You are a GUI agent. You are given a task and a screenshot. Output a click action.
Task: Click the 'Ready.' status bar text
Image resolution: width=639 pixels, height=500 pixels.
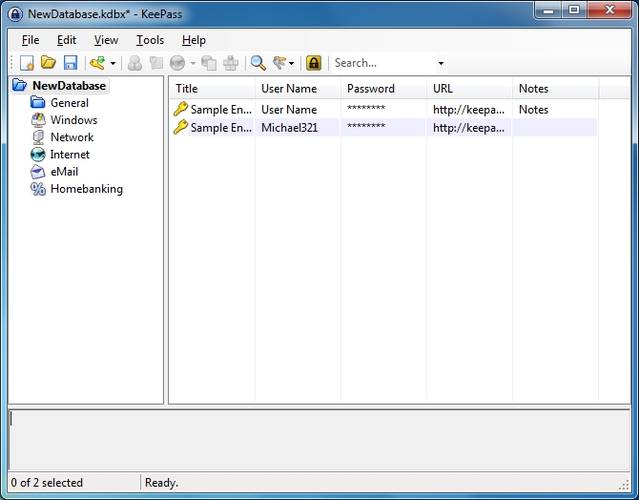[x=162, y=483]
